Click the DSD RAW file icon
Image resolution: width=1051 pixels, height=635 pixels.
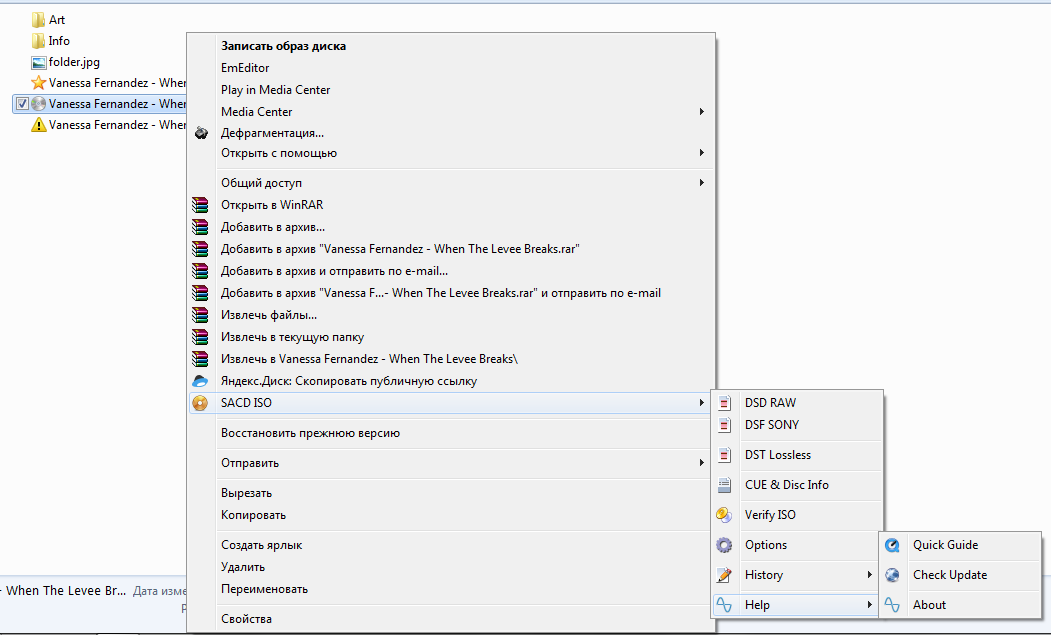coord(724,403)
